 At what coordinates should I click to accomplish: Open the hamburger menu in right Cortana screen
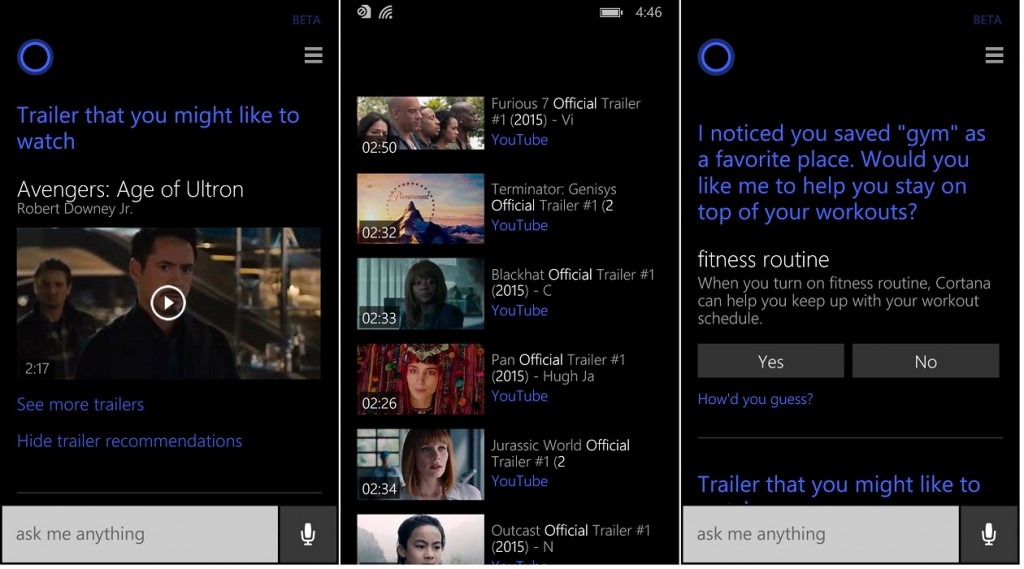(x=994, y=55)
